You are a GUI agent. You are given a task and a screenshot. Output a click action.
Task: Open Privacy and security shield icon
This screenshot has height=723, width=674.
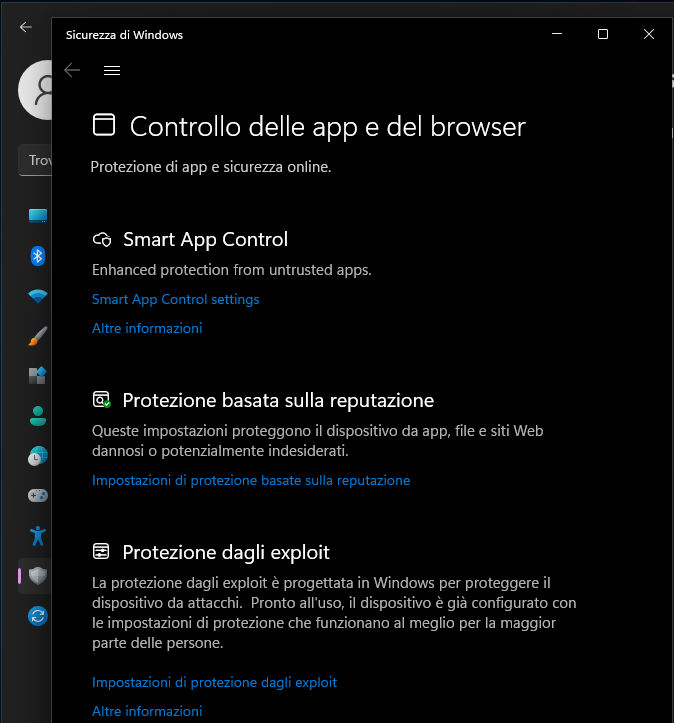38,576
